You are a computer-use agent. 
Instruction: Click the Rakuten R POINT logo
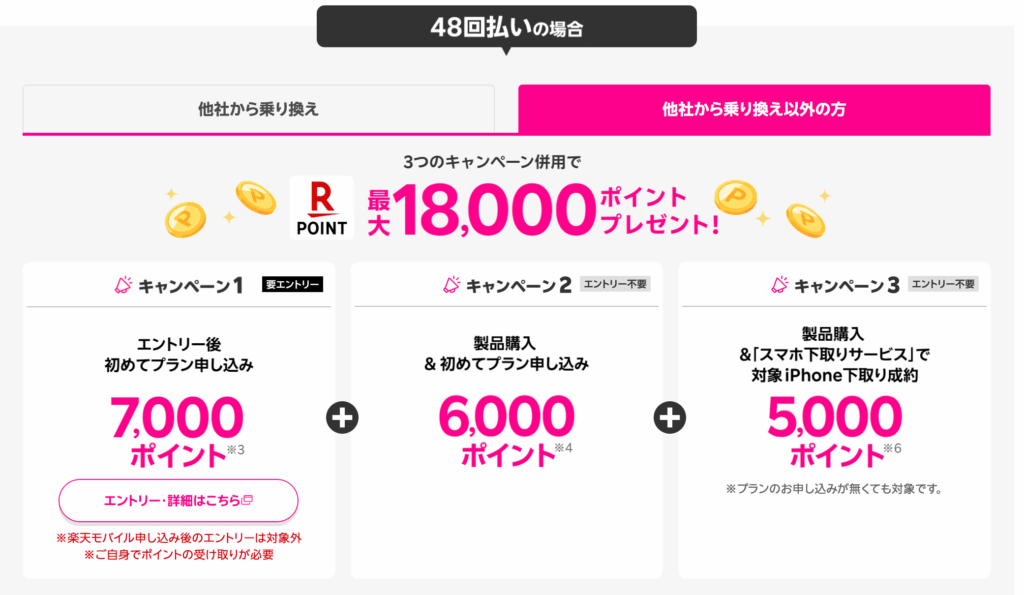pyautogui.click(x=321, y=208)
